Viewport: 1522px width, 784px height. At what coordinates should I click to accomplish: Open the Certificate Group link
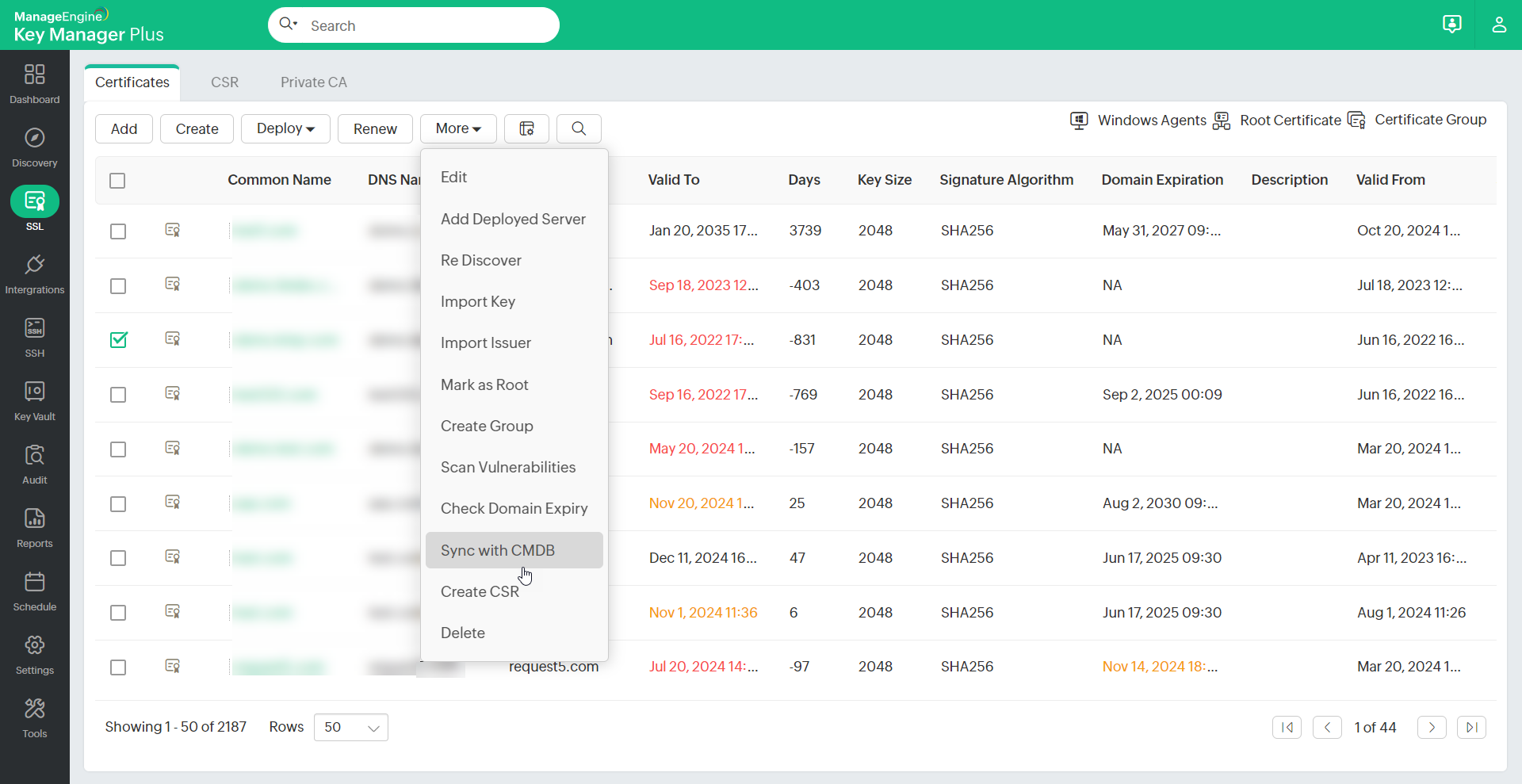click(1417, 120)
